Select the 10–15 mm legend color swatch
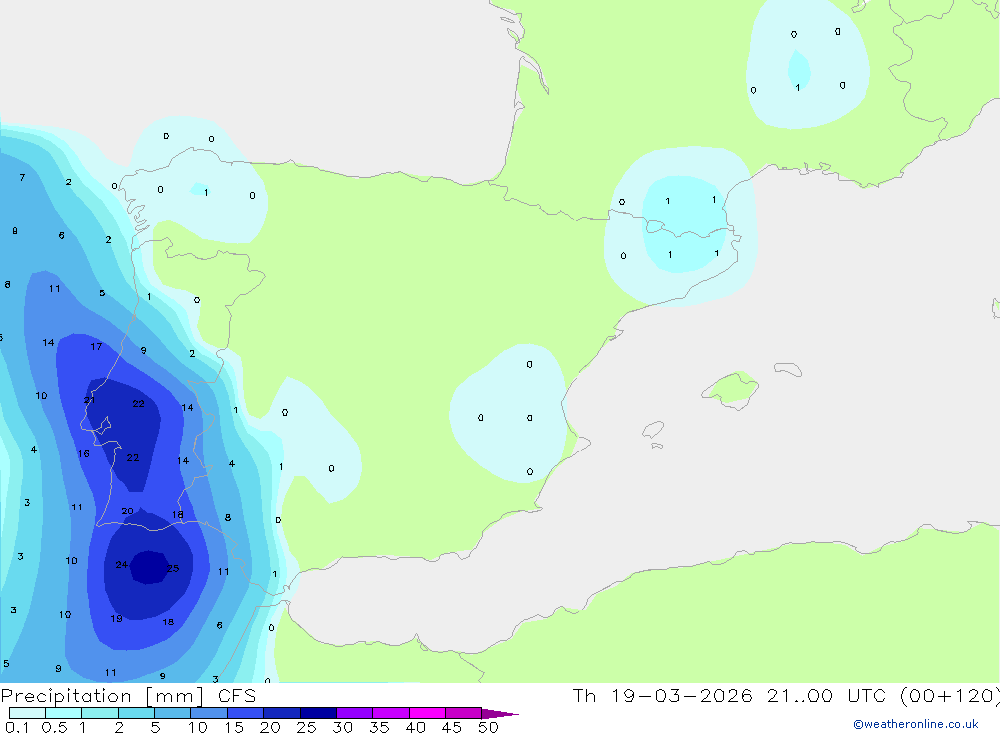 pyautogui.click(x=209, y=713)
